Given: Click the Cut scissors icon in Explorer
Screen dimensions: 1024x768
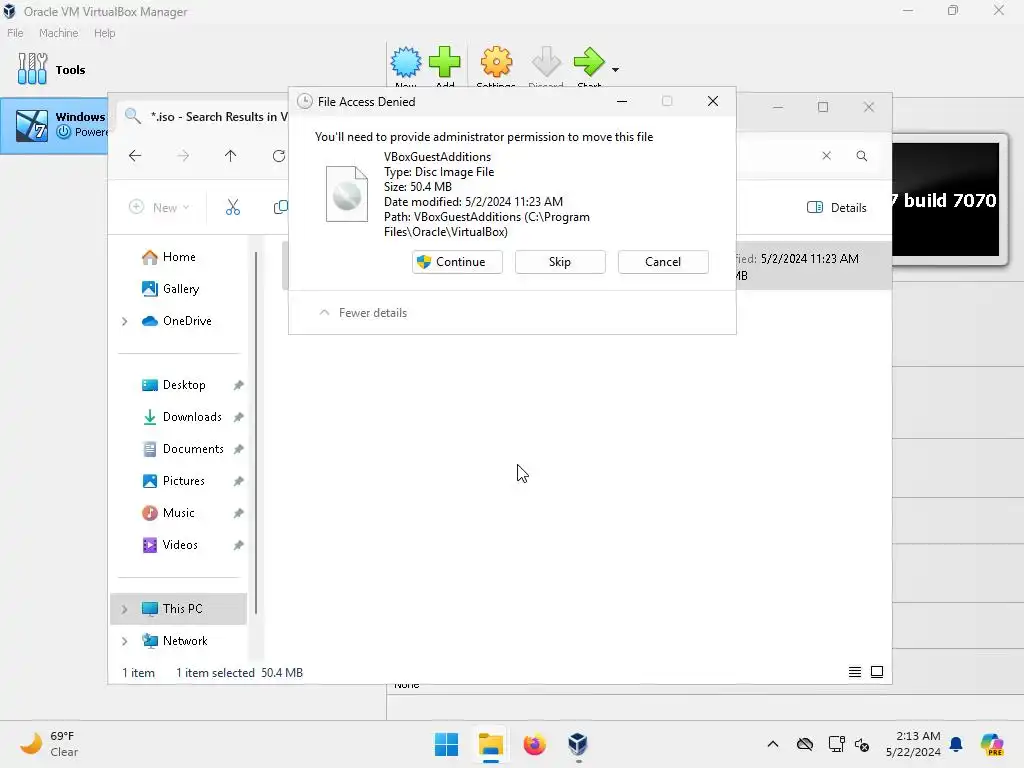Looking at the screenshot, I should [232, 207].
